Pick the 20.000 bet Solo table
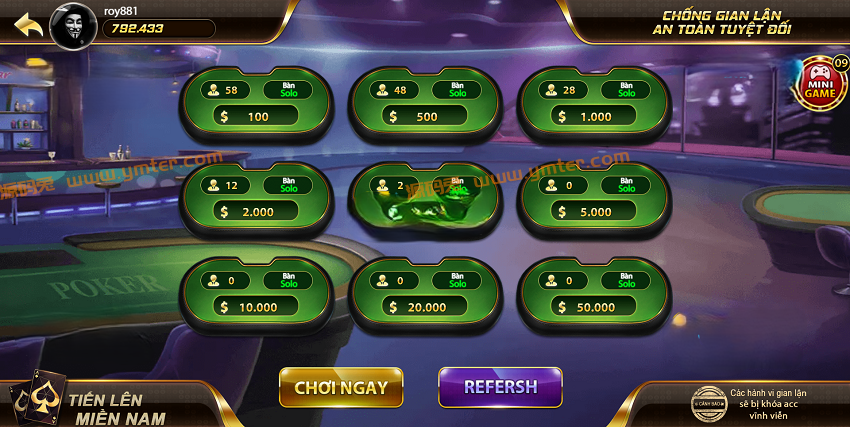Image resolution: width=850 pixels, height=427 pixels. (x=425, y=295)
